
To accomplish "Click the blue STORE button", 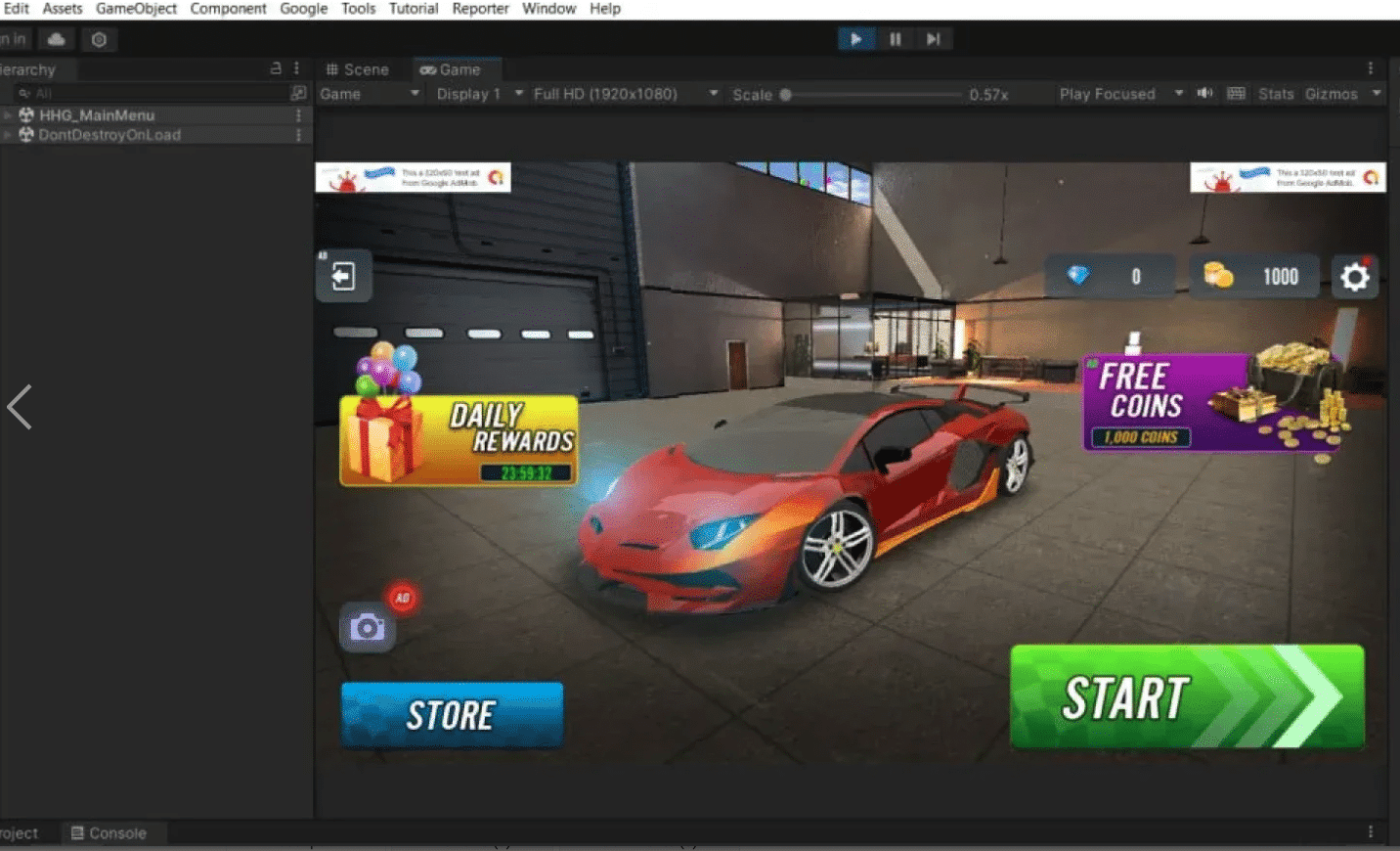I will (x=452, y=715).
